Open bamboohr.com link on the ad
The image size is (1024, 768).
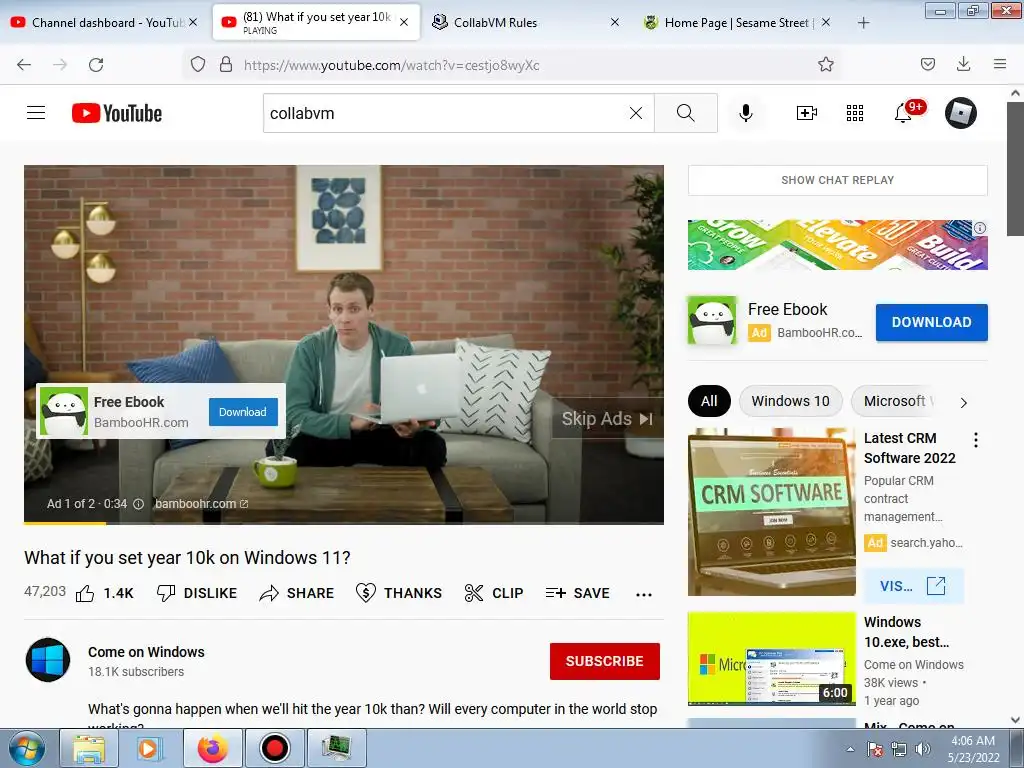point(201,504)
